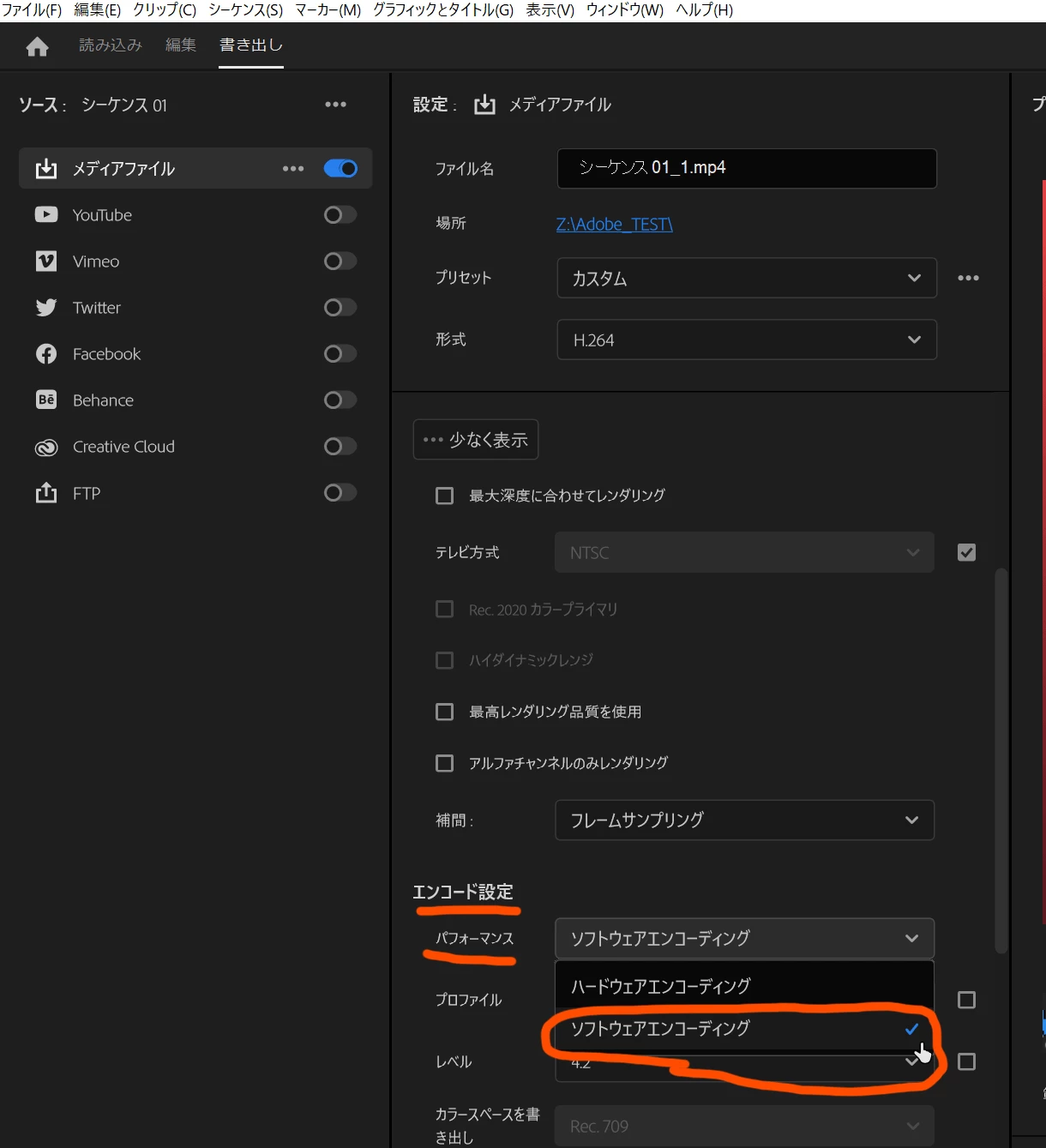Open the 表示(V) menu
Viewport: 1046px width, 1148px height.
pos(550,10)
